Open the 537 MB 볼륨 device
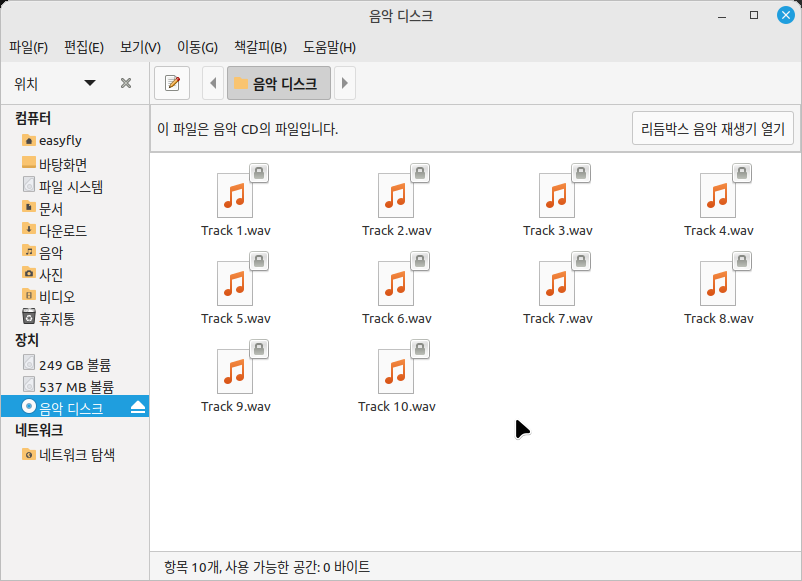The image size is (802, 581). 75,387
